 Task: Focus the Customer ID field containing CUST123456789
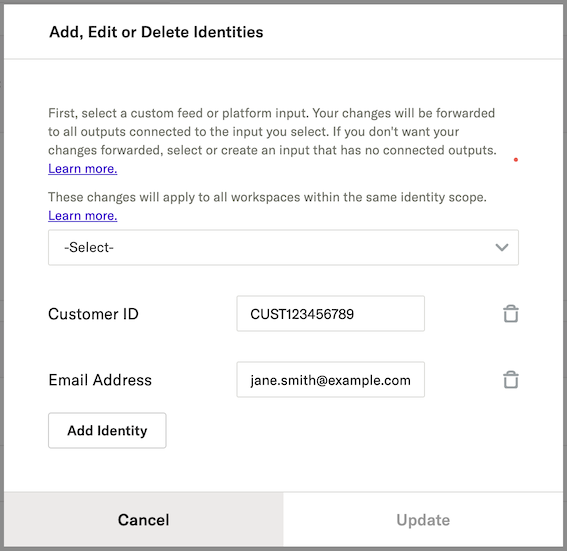click(x=331, y=313)
